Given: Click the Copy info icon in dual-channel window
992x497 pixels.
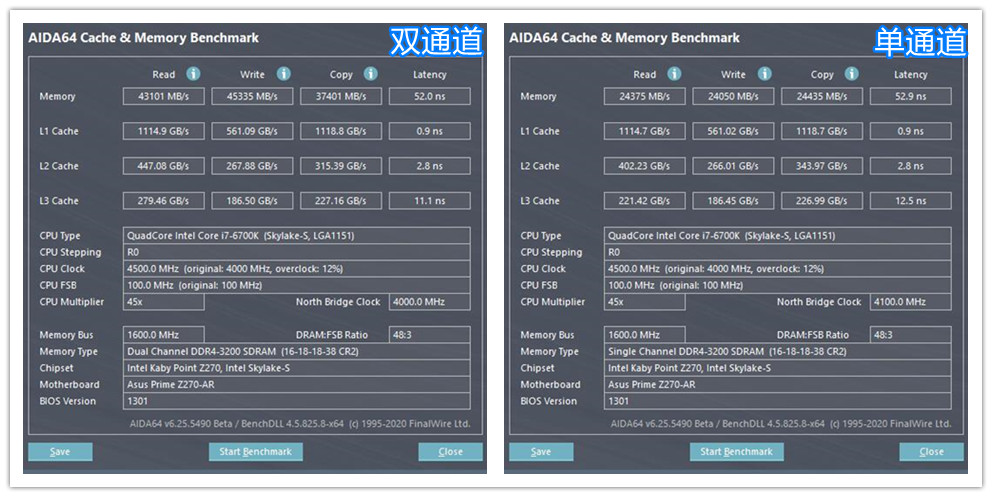Looking at the screenshot, I should [x=371, y=74].
